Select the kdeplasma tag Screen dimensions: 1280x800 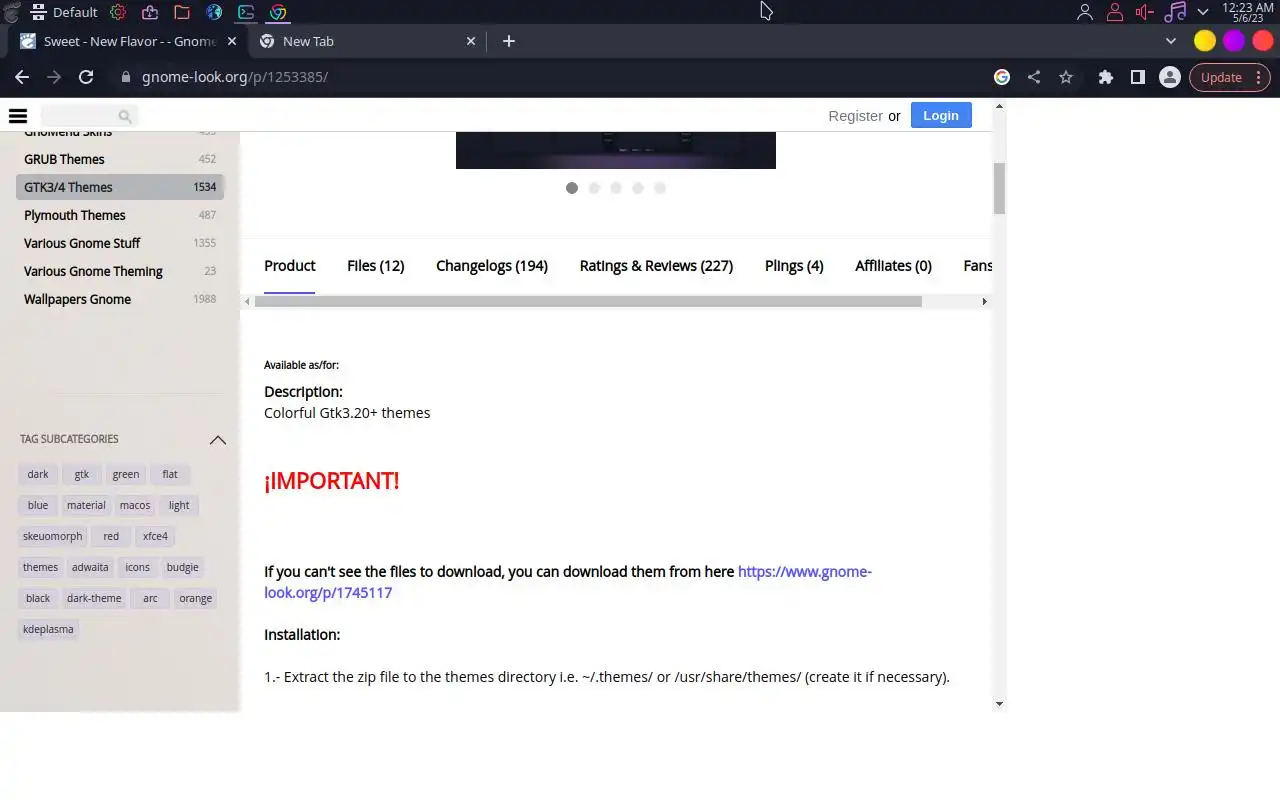[48, 629]
